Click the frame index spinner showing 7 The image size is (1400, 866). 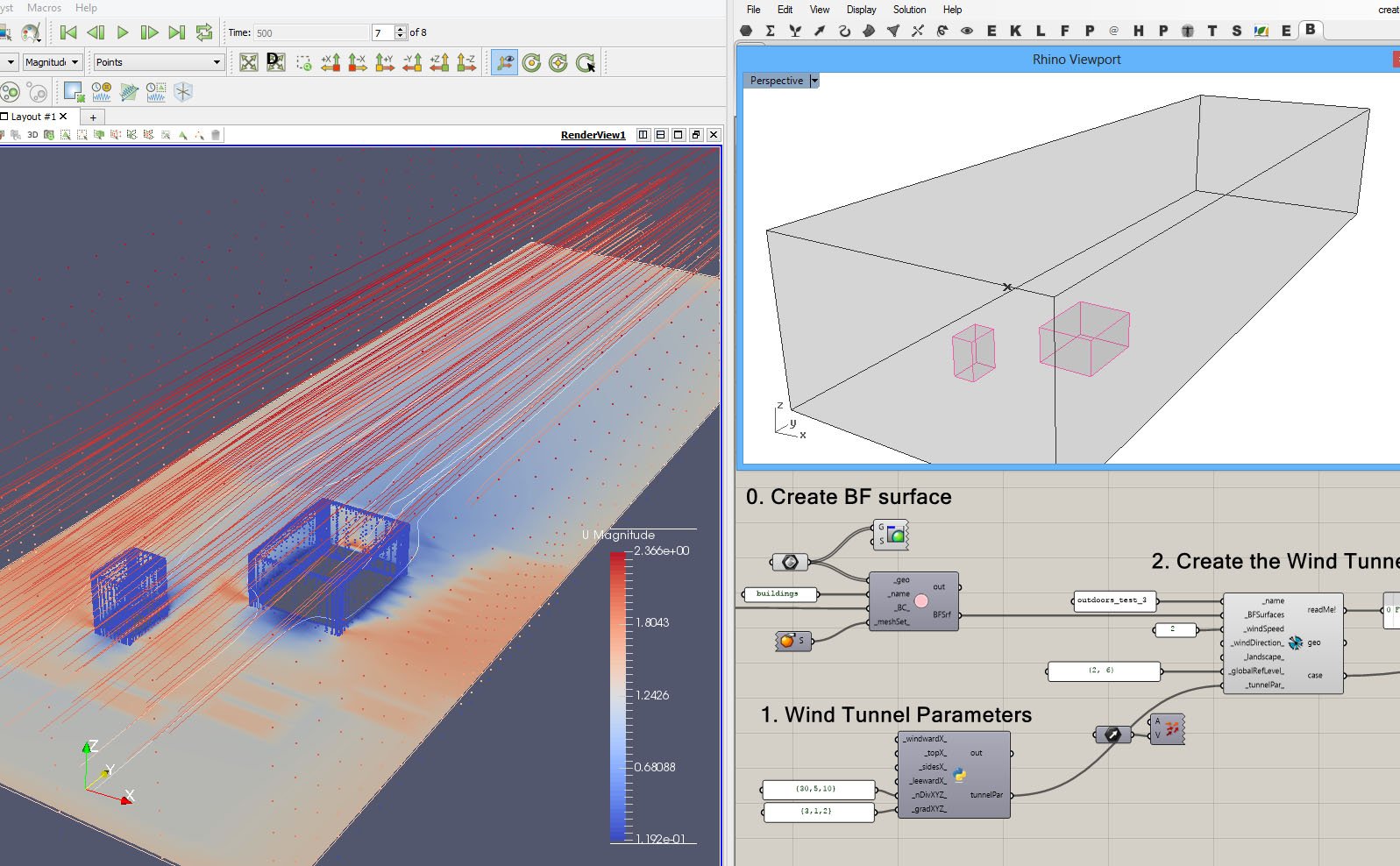point(389,32)
